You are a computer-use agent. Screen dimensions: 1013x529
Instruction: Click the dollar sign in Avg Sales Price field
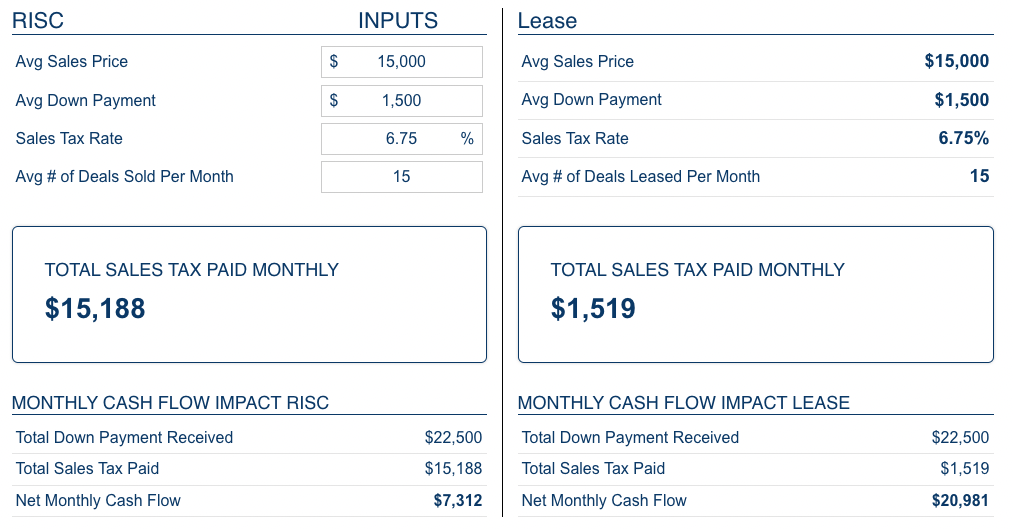pos(333,62)
